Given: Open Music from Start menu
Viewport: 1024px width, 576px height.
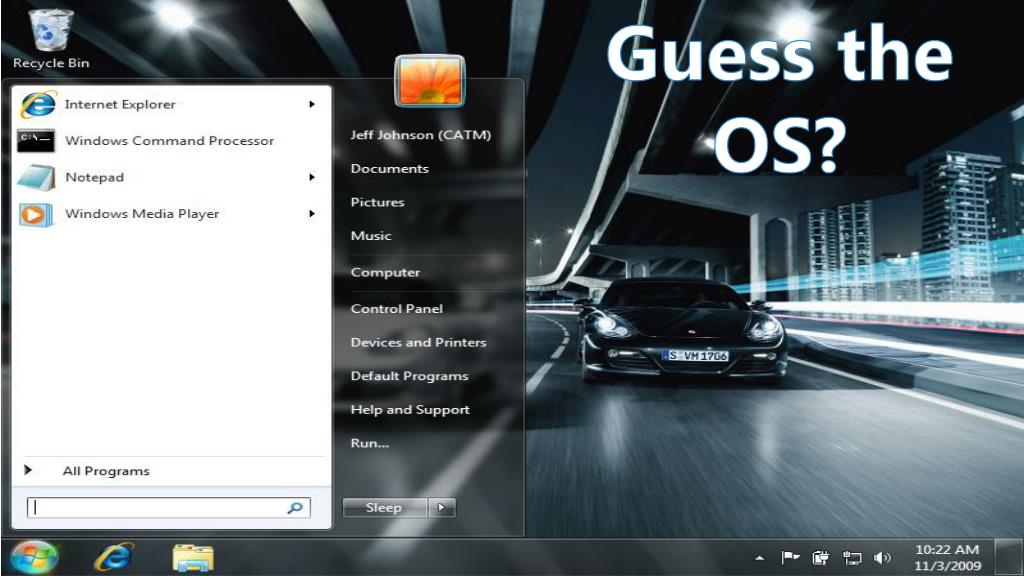Looking at the screenshot, I should coord(371,236).
